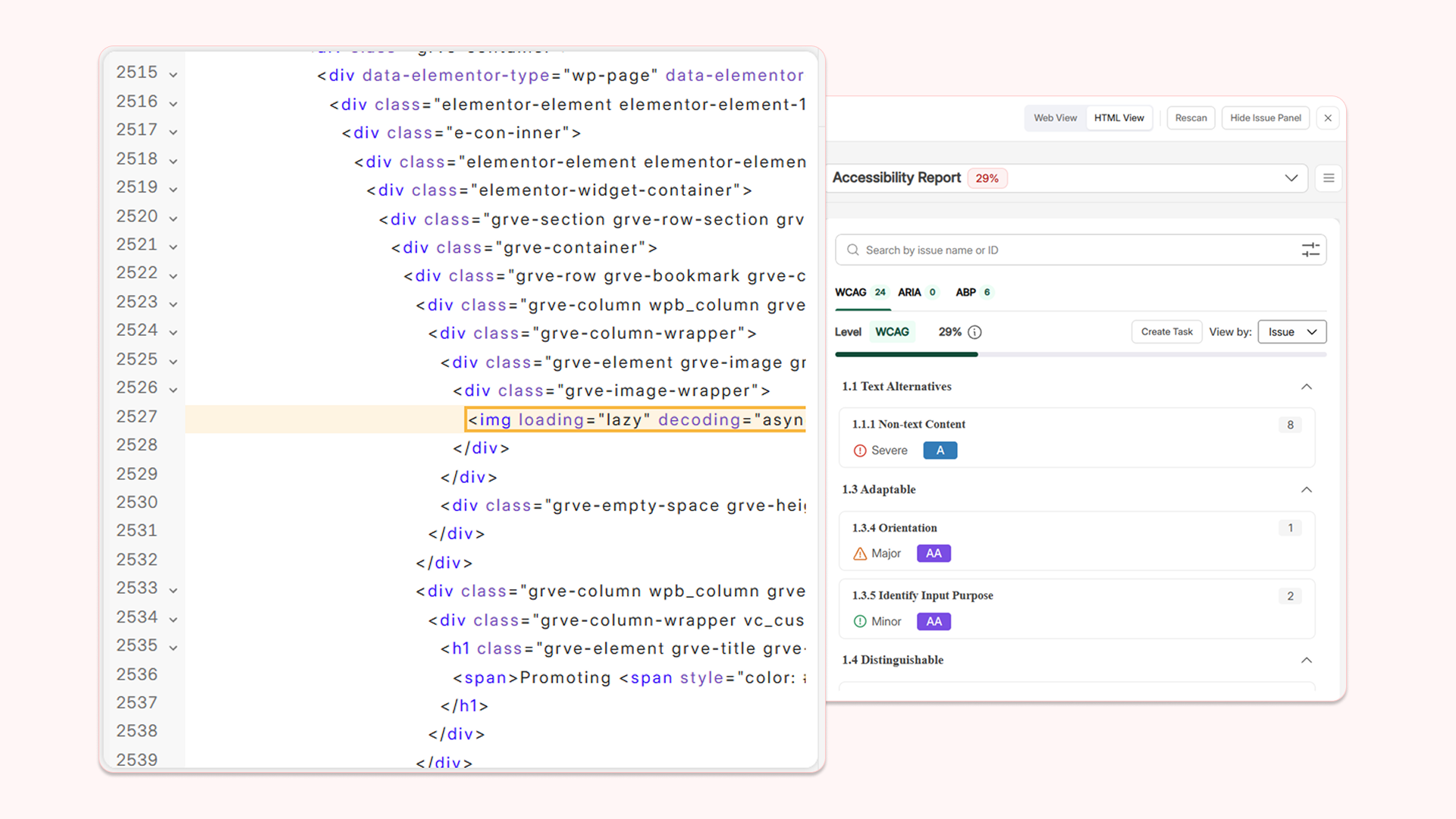The width and height of the screenshot is (1456, 819).
Task: Fold grve-image-wrapper div at line 2526
Action: click(x=174, y=390)
